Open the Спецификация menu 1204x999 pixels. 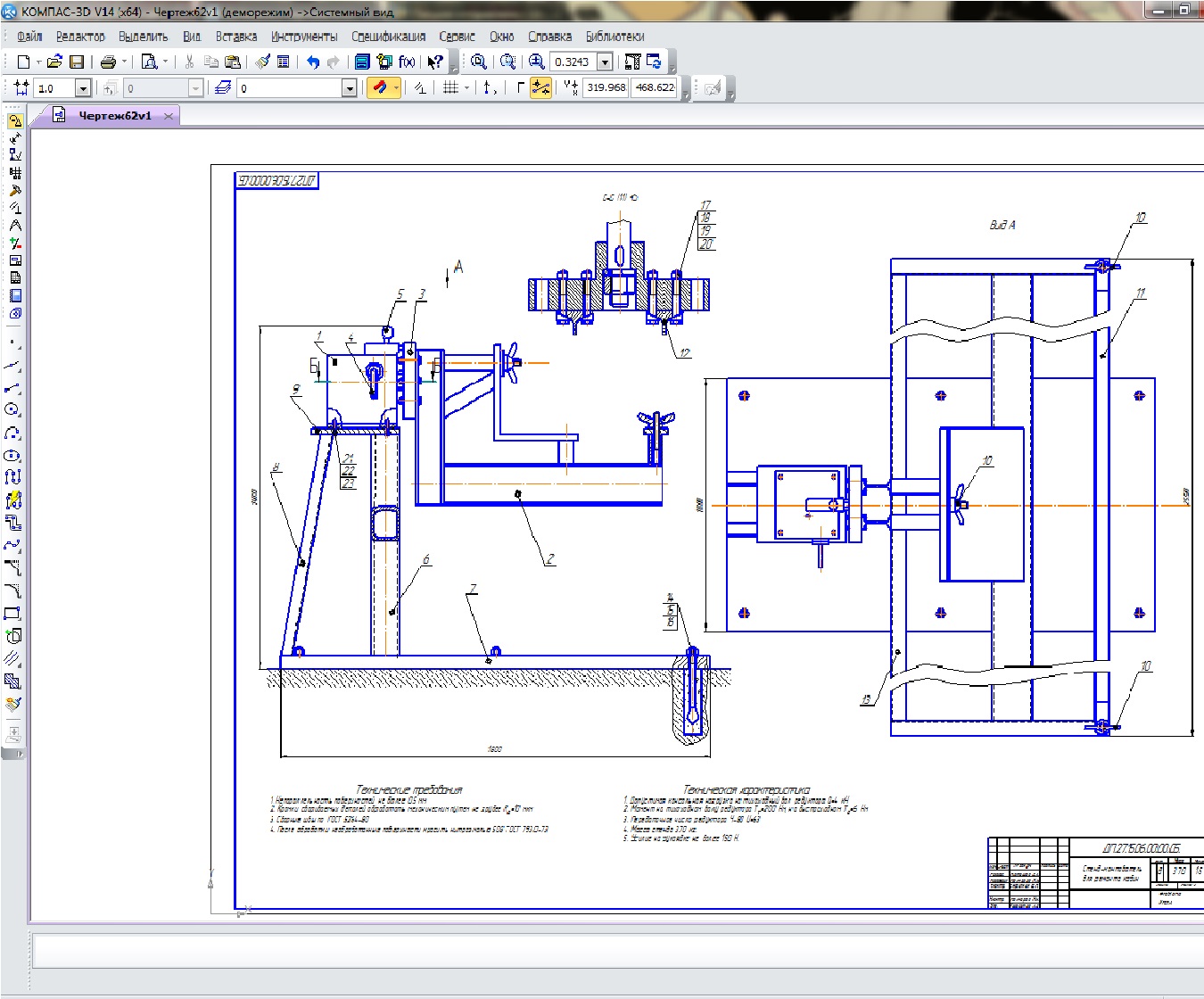click(388, 37)
